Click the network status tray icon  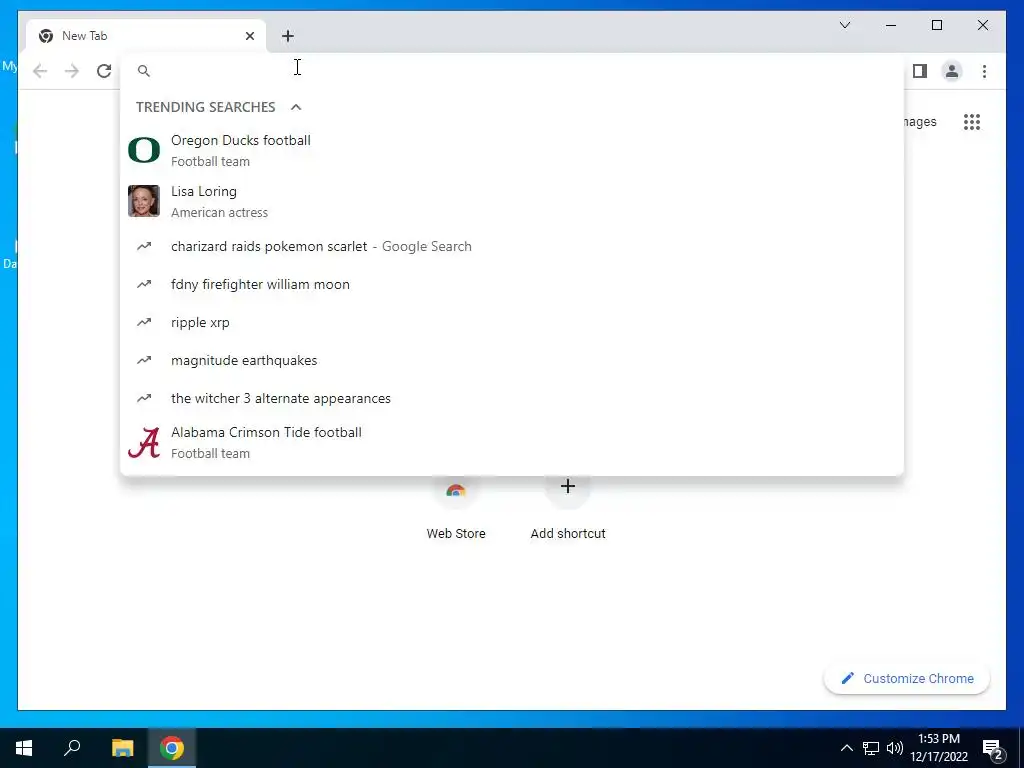(871, 748)
